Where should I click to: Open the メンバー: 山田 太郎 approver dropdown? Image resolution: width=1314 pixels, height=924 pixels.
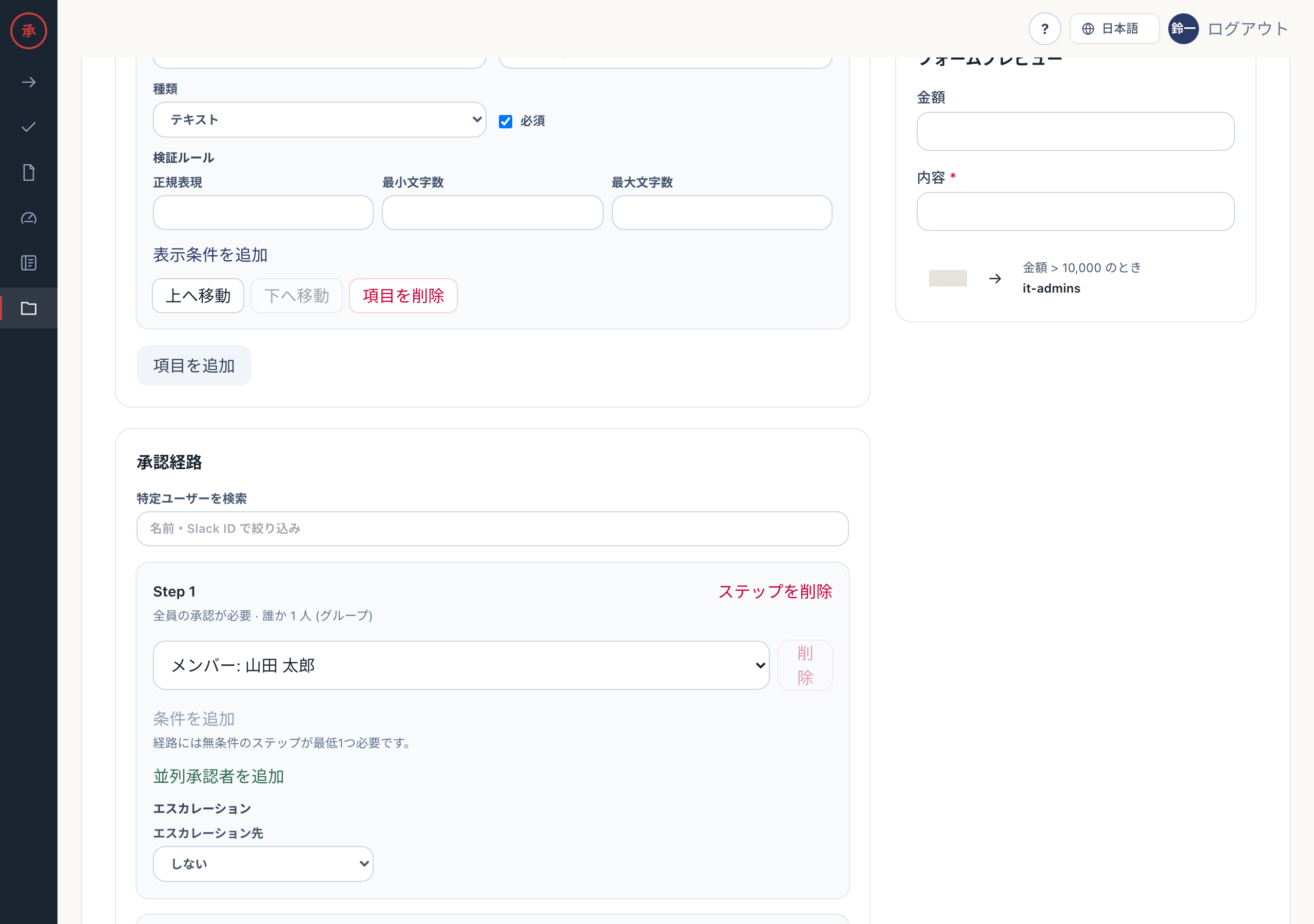[461, 665]
